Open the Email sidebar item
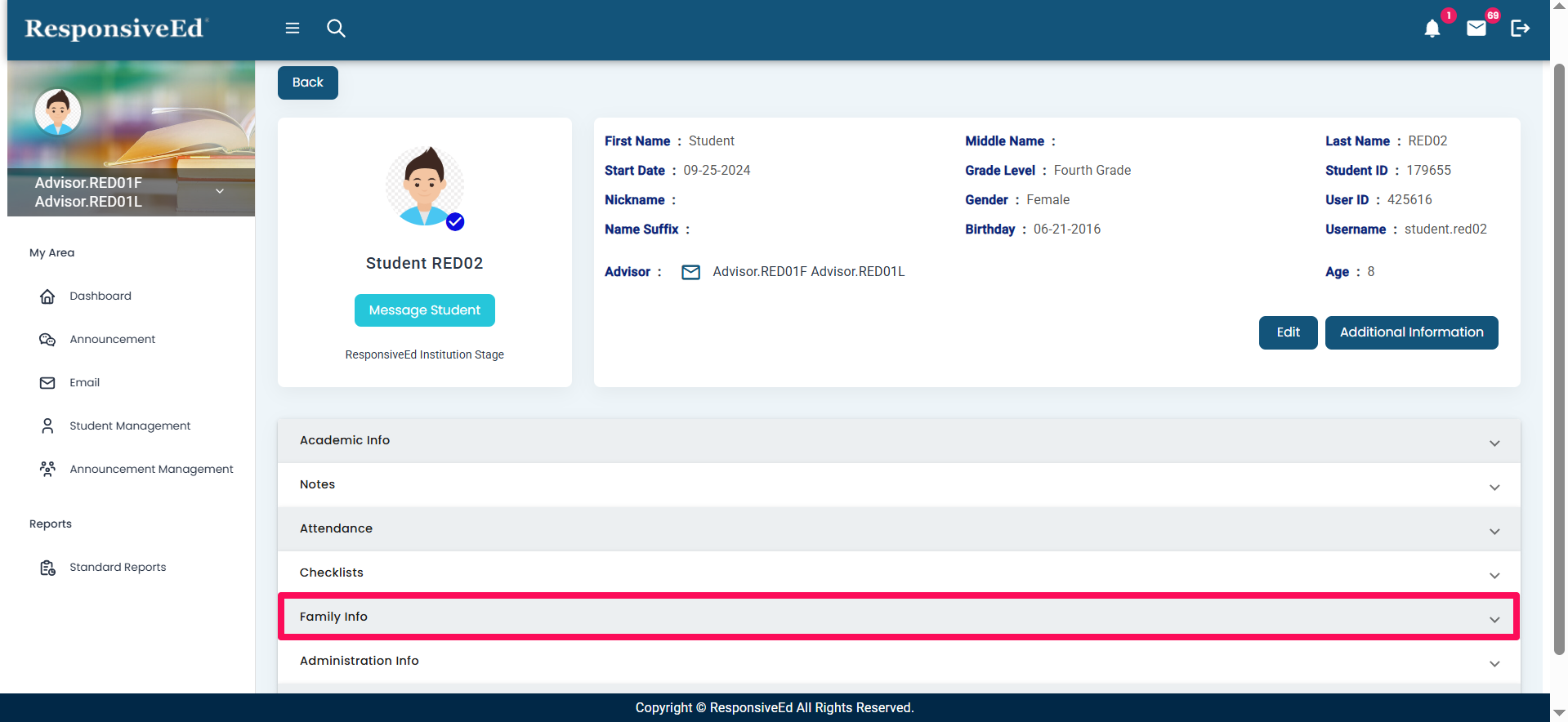 [84, 382]
